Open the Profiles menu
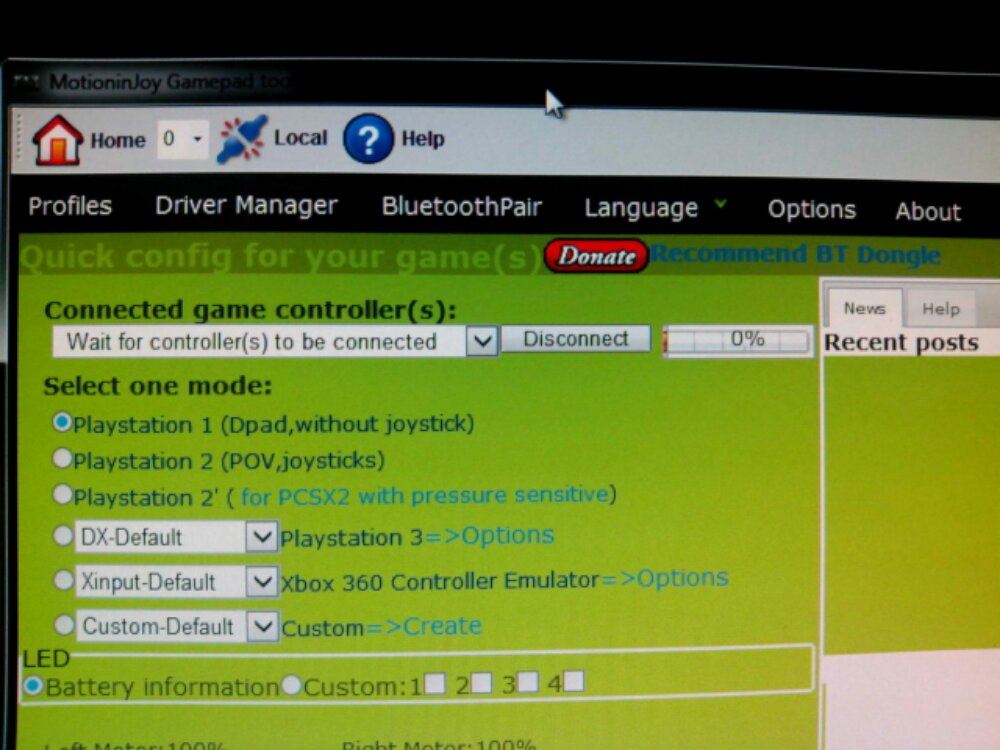Viewport: 1000px width, 750px height. tap(70, 206)
